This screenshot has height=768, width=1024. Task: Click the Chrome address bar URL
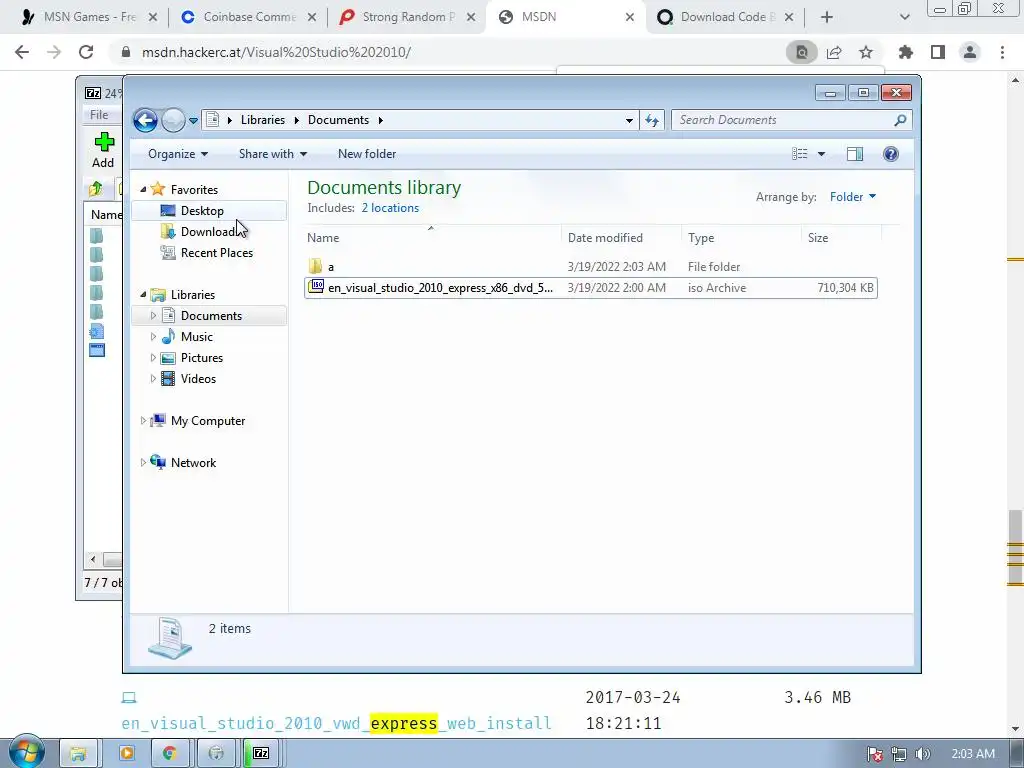point(276,52)
